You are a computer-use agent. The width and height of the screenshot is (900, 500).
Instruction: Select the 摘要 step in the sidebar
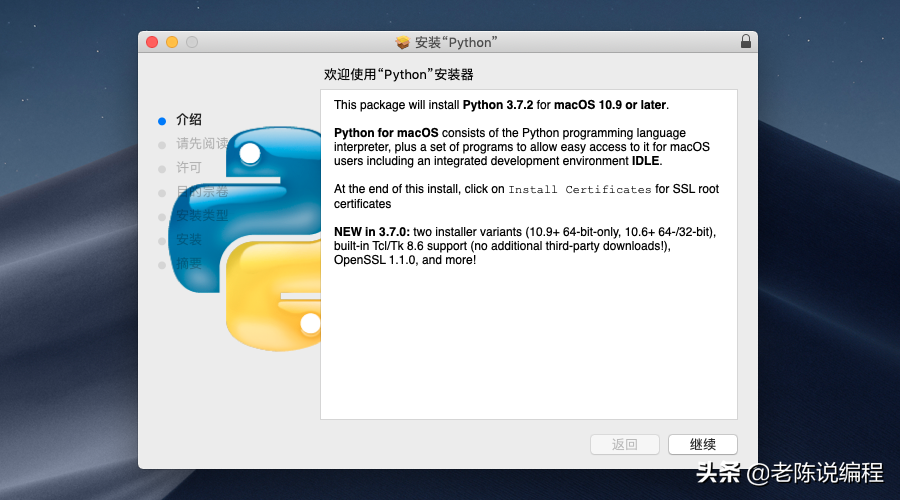(x=188, y=264)
